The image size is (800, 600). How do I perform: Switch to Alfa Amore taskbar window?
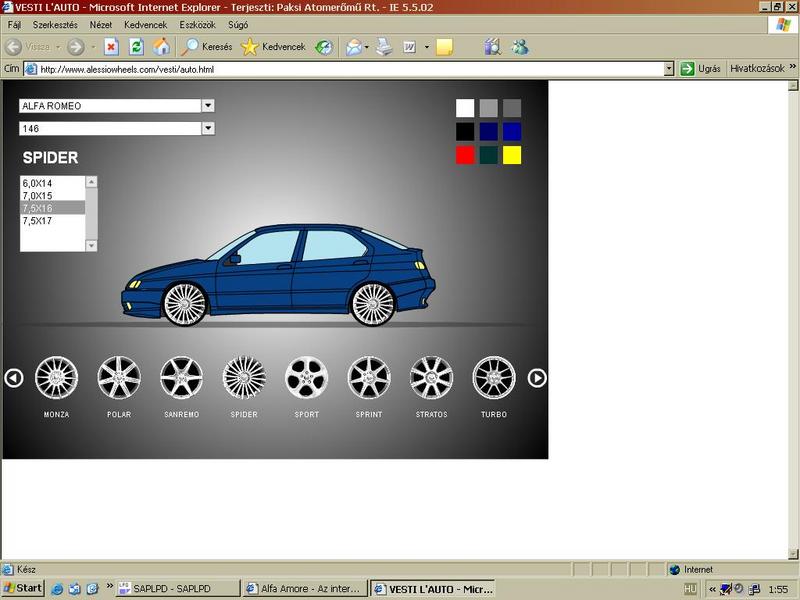pyautogui.click(x=305, y=588)
